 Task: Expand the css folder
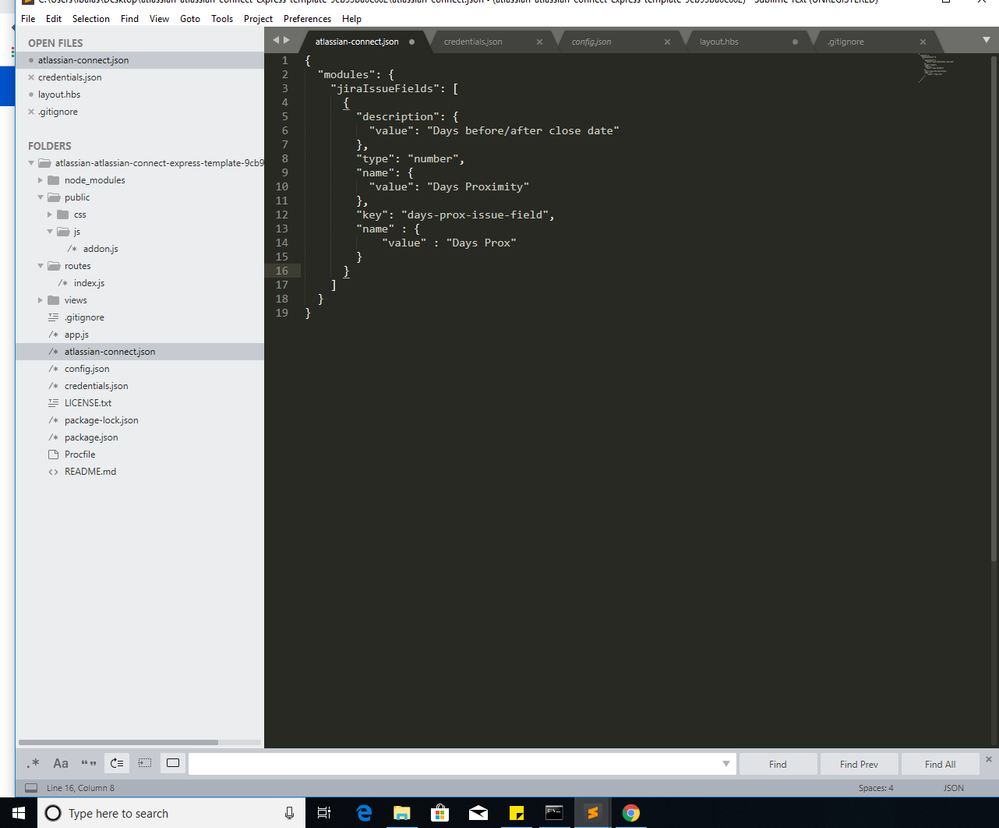50,215
